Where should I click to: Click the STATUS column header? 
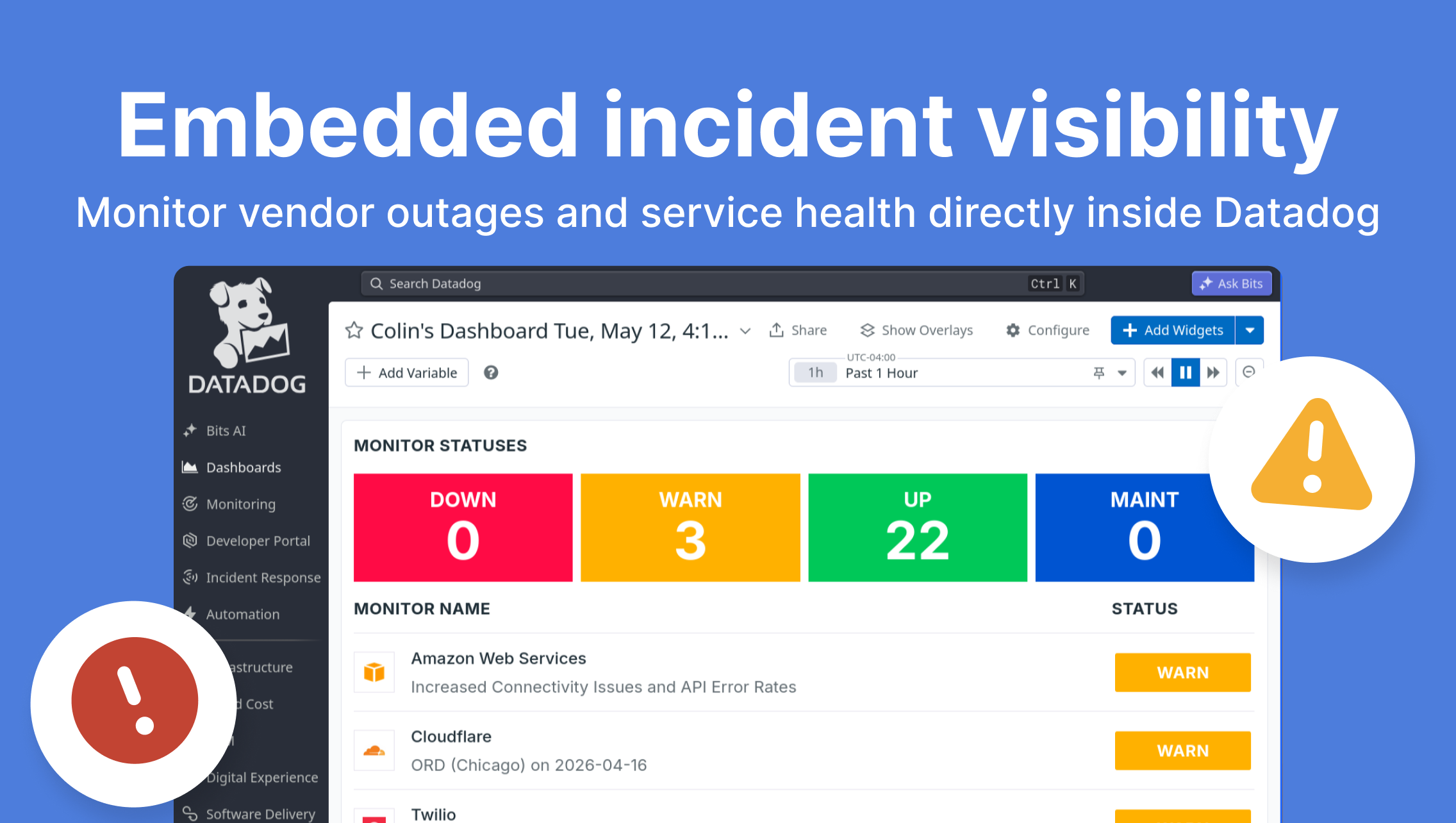coord(1145,609)
